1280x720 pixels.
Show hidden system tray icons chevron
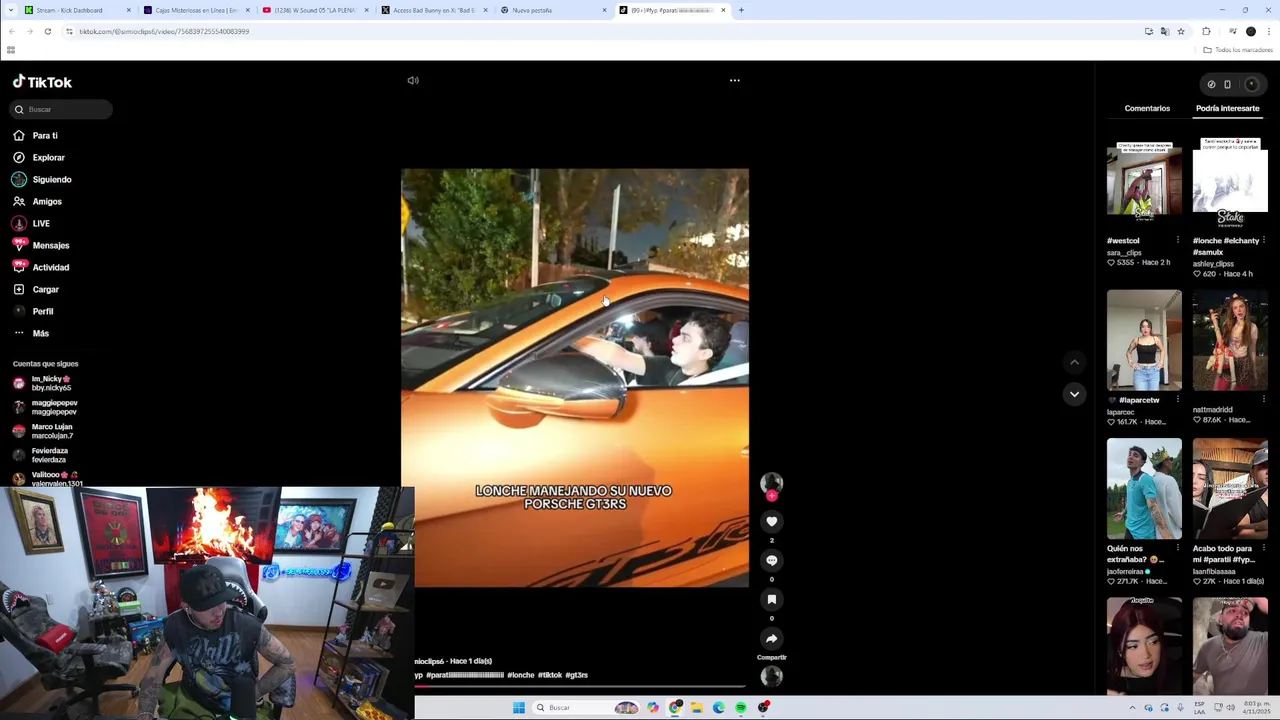[1132, 708]
